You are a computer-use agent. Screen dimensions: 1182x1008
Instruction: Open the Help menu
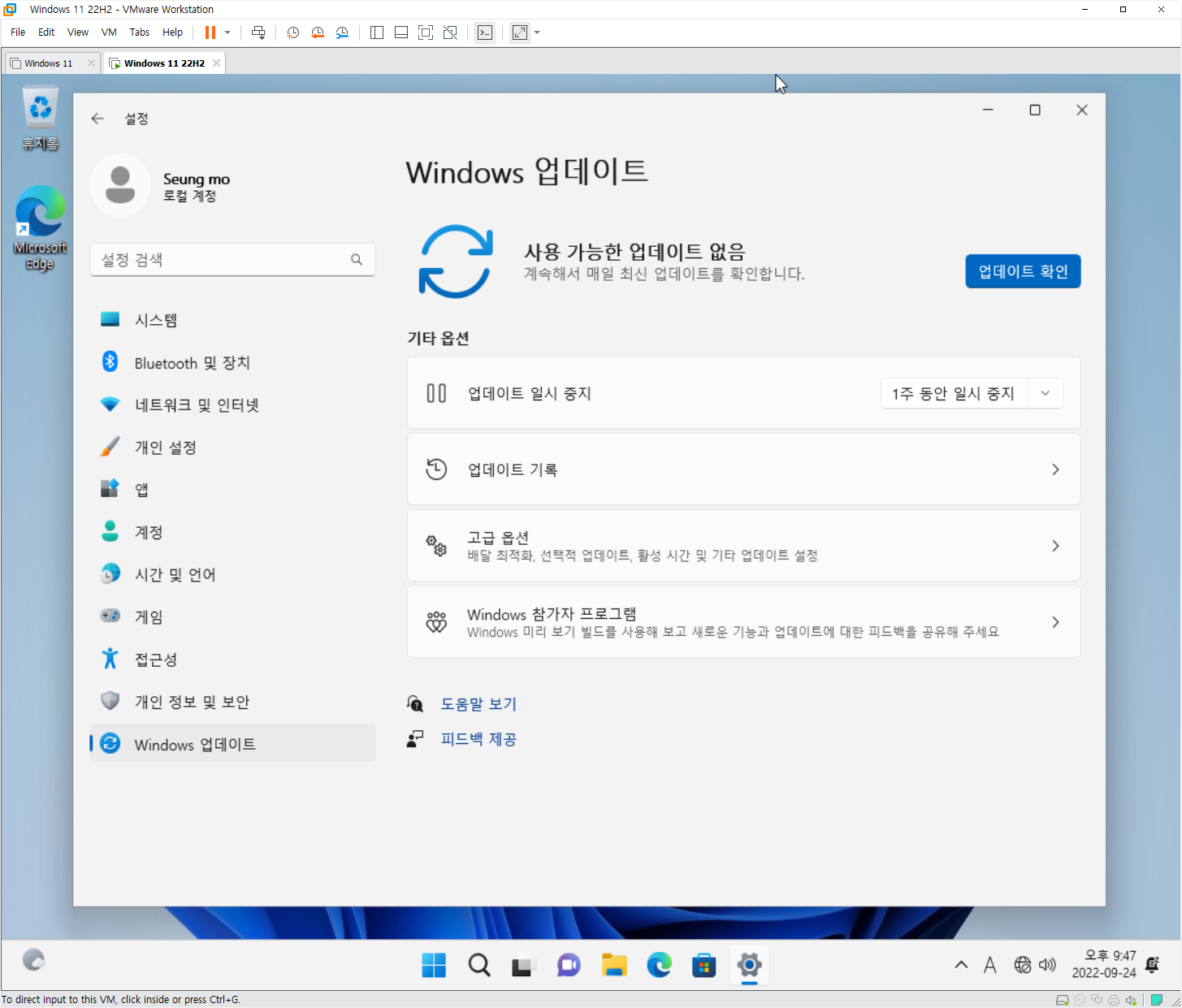pyautogui.click(x=172, y=32)
